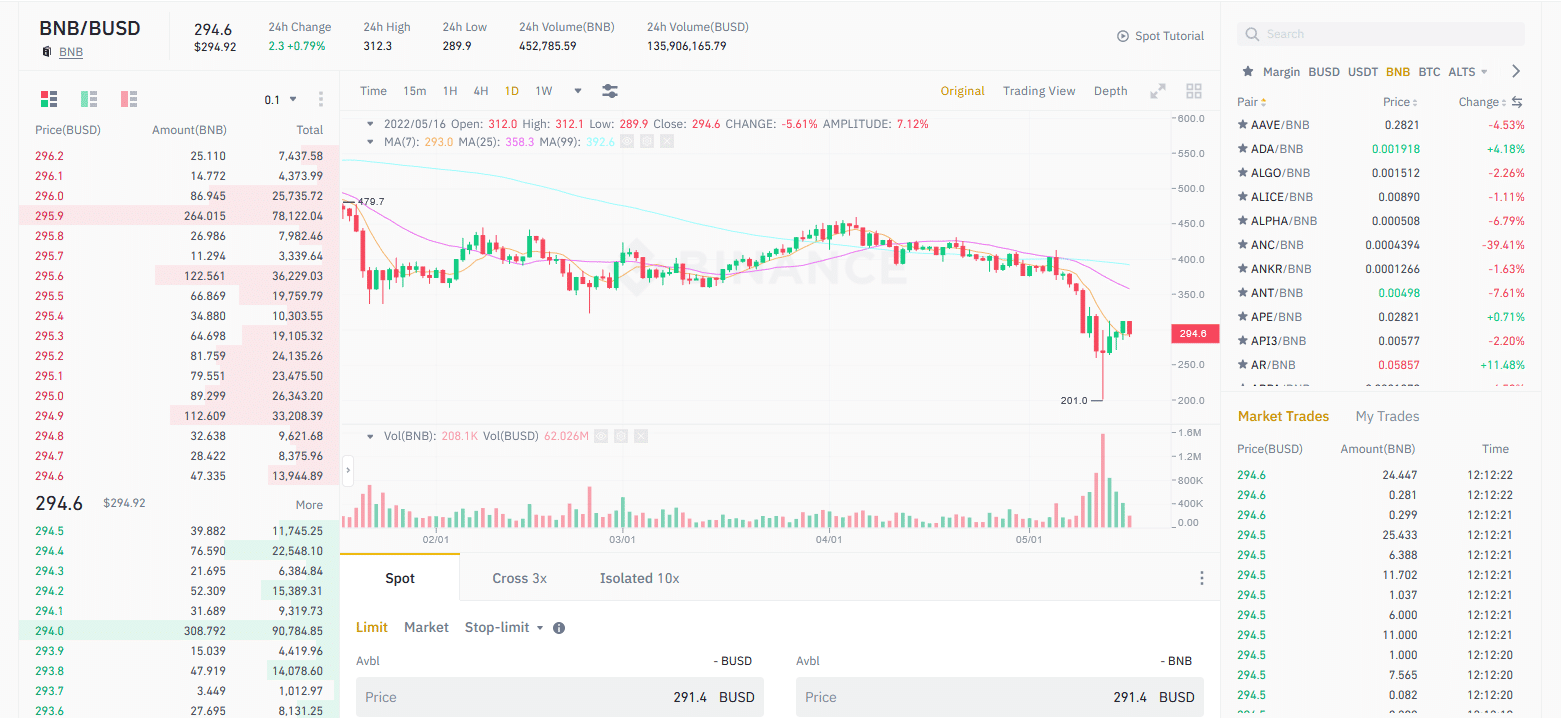Click the stop-limit info icon
The image size is (1561, 718).
click(559, 628)
